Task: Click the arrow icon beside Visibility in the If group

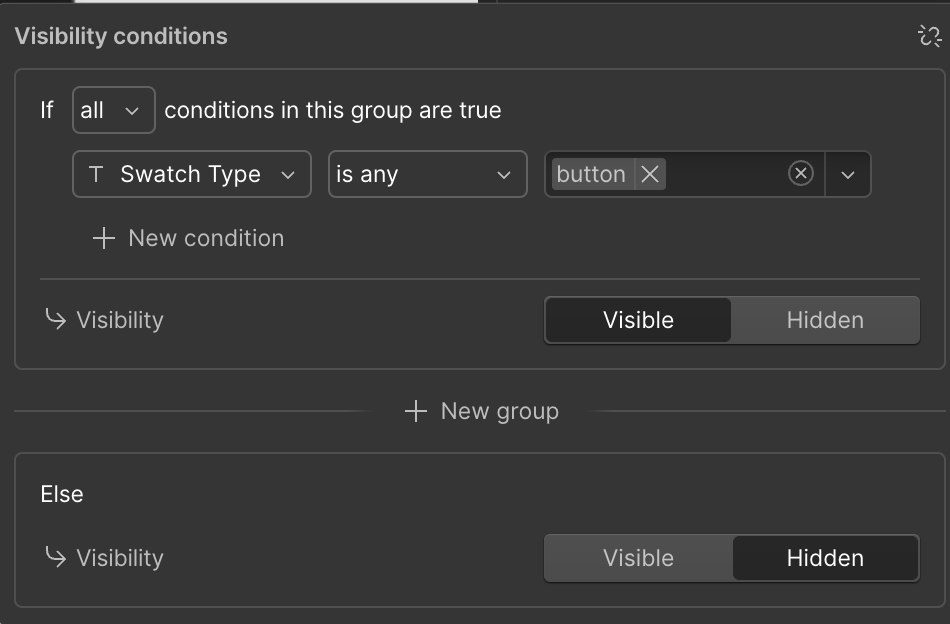Action: pyautogui.click(x=55, y=320)
